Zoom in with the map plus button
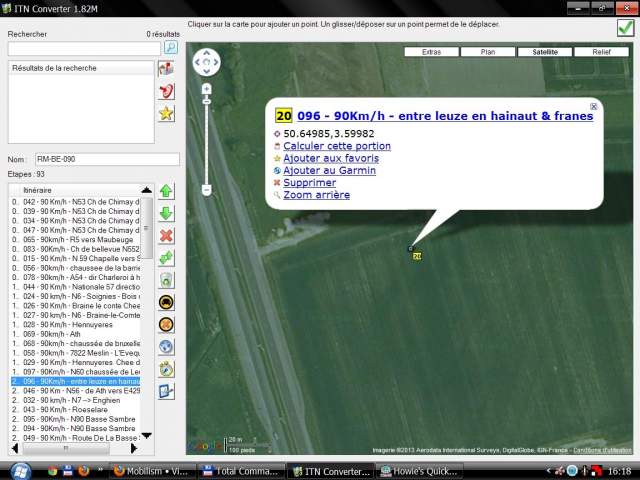This screenshot has width=640, height=480. (206, 89)
